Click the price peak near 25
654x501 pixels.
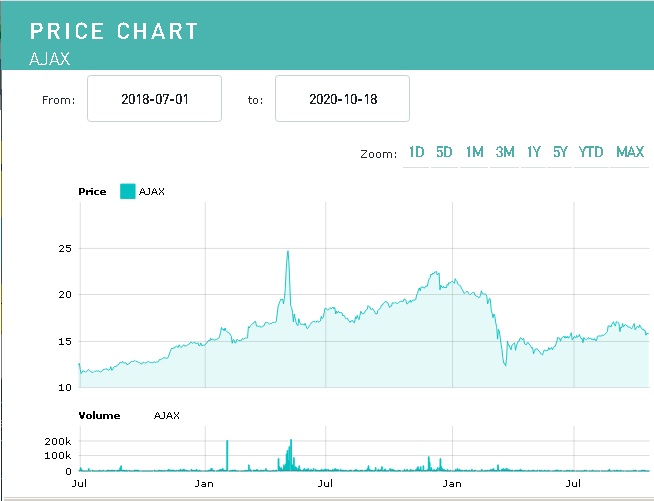tap(288, 252)
